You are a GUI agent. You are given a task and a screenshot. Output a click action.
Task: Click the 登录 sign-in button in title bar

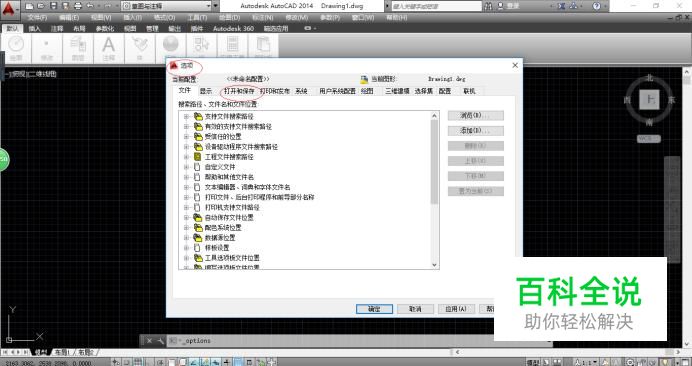508,6
